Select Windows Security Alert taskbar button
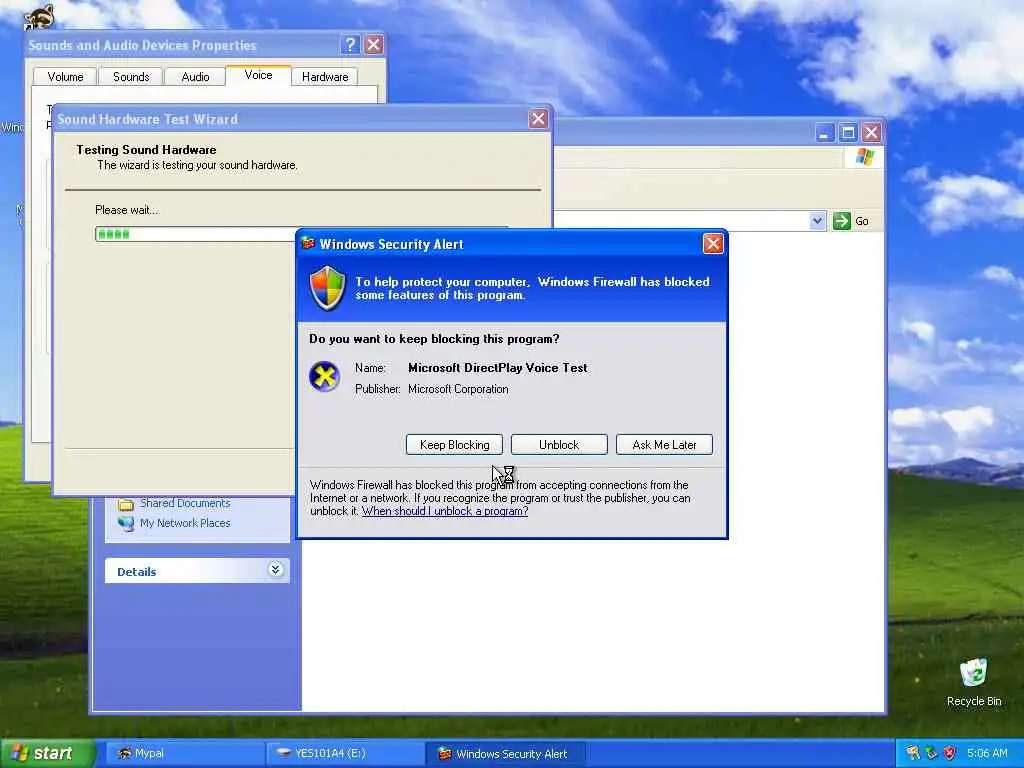Image resolution: width=1024 pixels, height=768 pixels. pyautogui.click(x=505, y=753)
